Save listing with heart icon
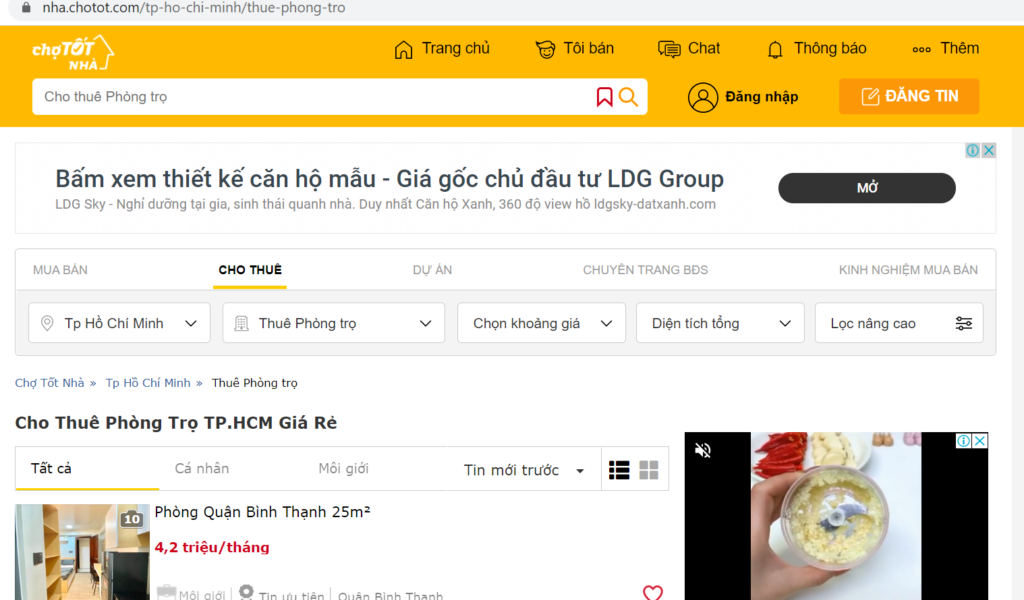Image resolution: width=1024 pixels, height=600 pixels. coord(652,592)
